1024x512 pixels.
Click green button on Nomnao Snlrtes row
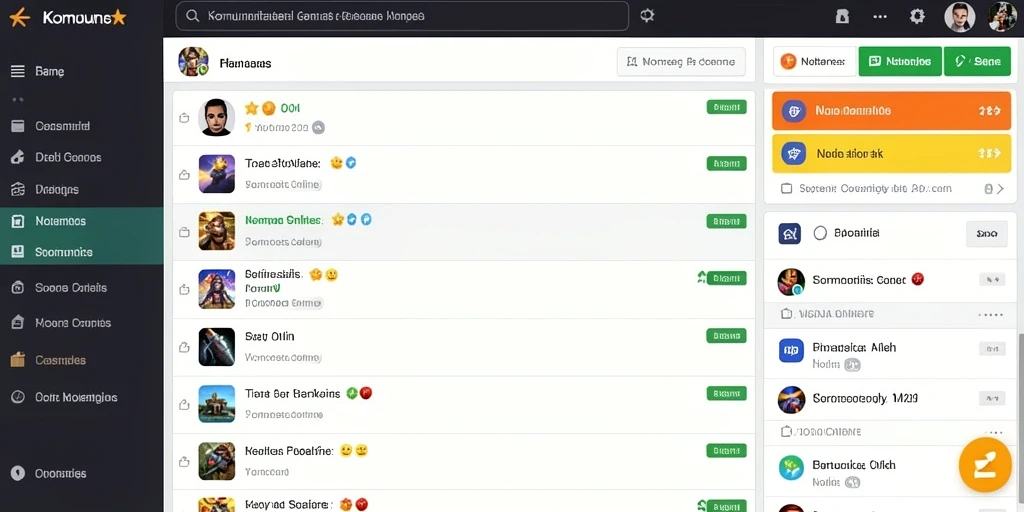coord(726,221)
